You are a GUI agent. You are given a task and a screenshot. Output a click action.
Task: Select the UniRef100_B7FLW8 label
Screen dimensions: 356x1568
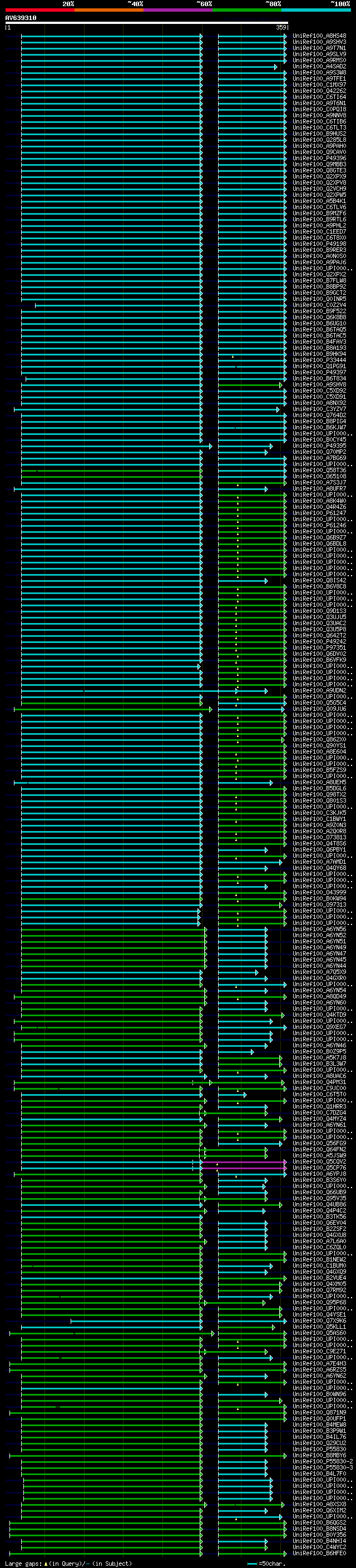coord(319,280)
